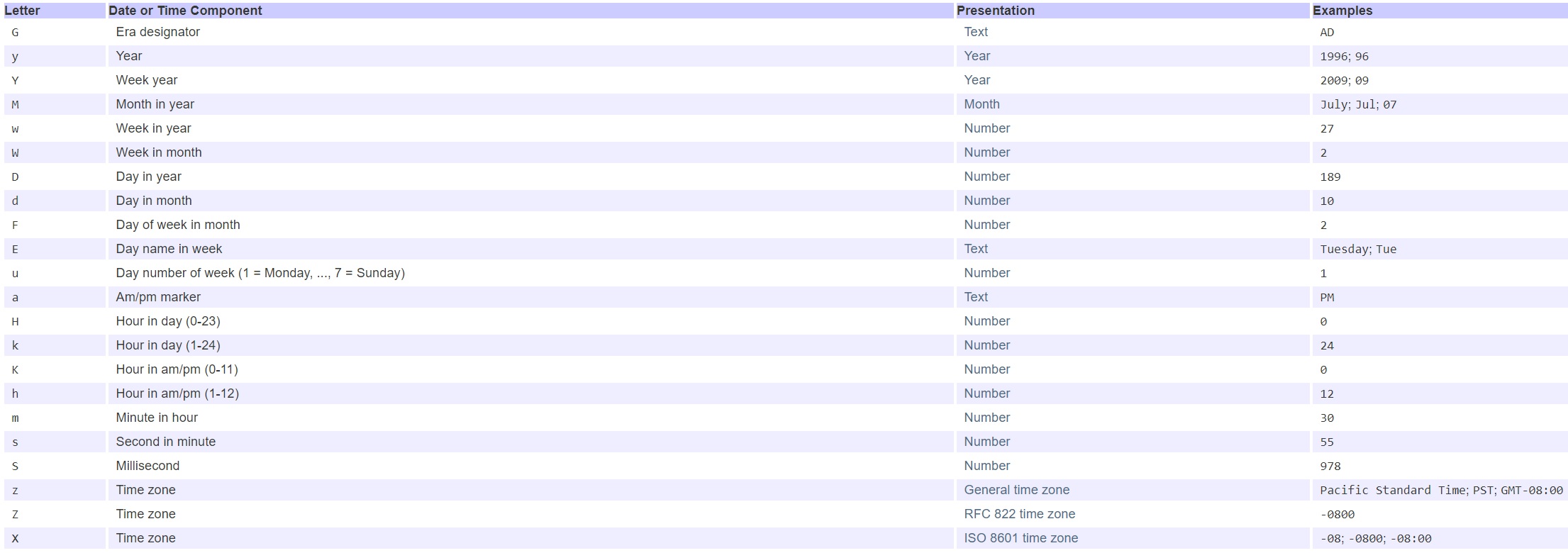1568x553 pixels.
Task: Click 'Text' link in Am/pm marker row
Action: 976,297
